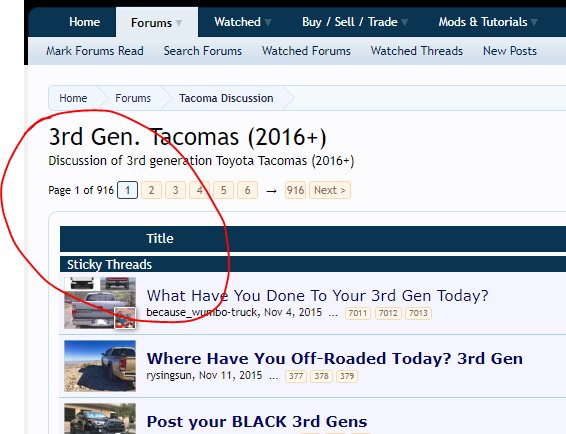Click Mark Forums Read link
This screenshot has height=434, width=566.
tap(95, 51)
